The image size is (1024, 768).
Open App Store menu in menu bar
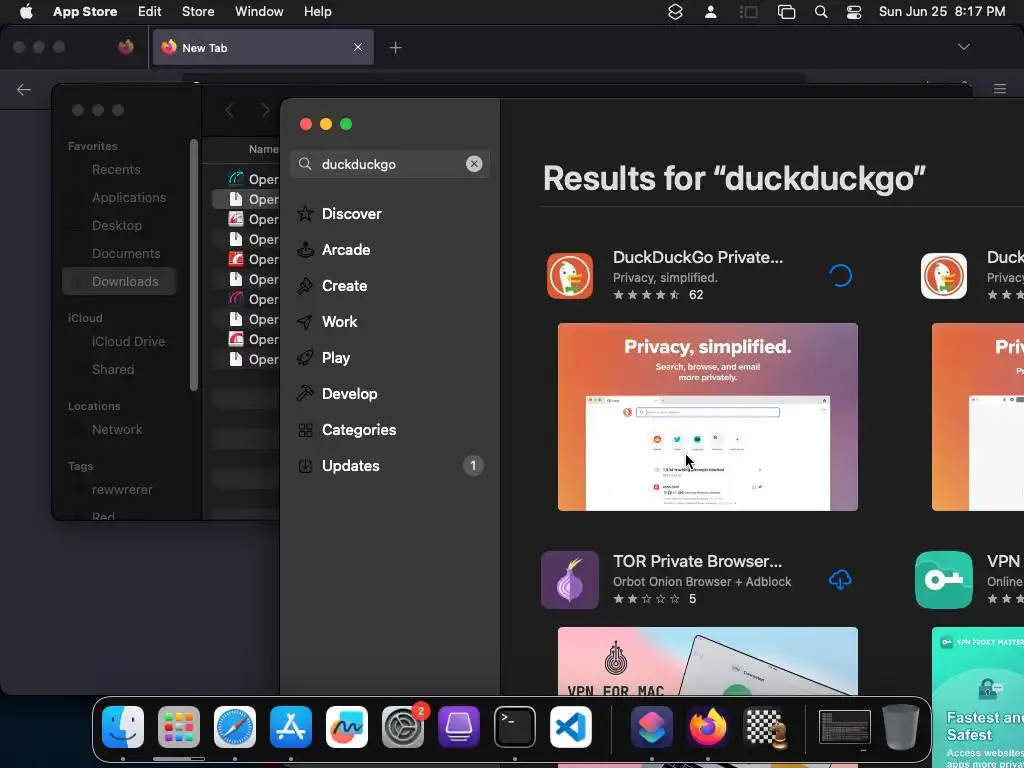(85, 11)
